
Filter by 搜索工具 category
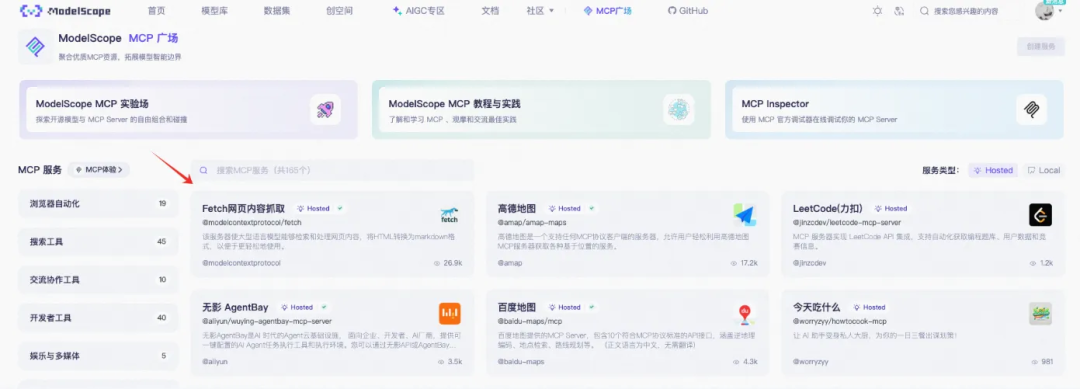pyautogui.click(x=98, y=242)
